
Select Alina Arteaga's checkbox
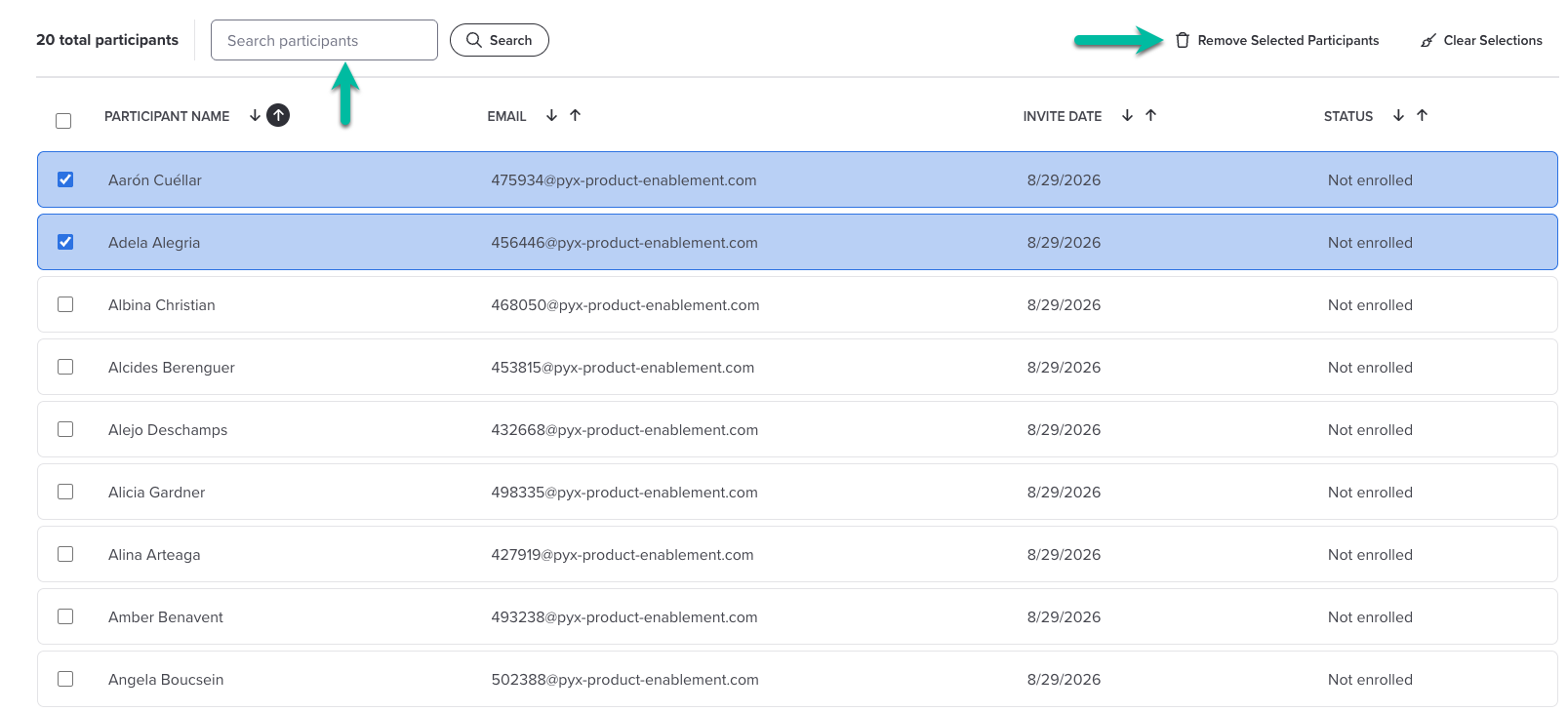(65, 554)
